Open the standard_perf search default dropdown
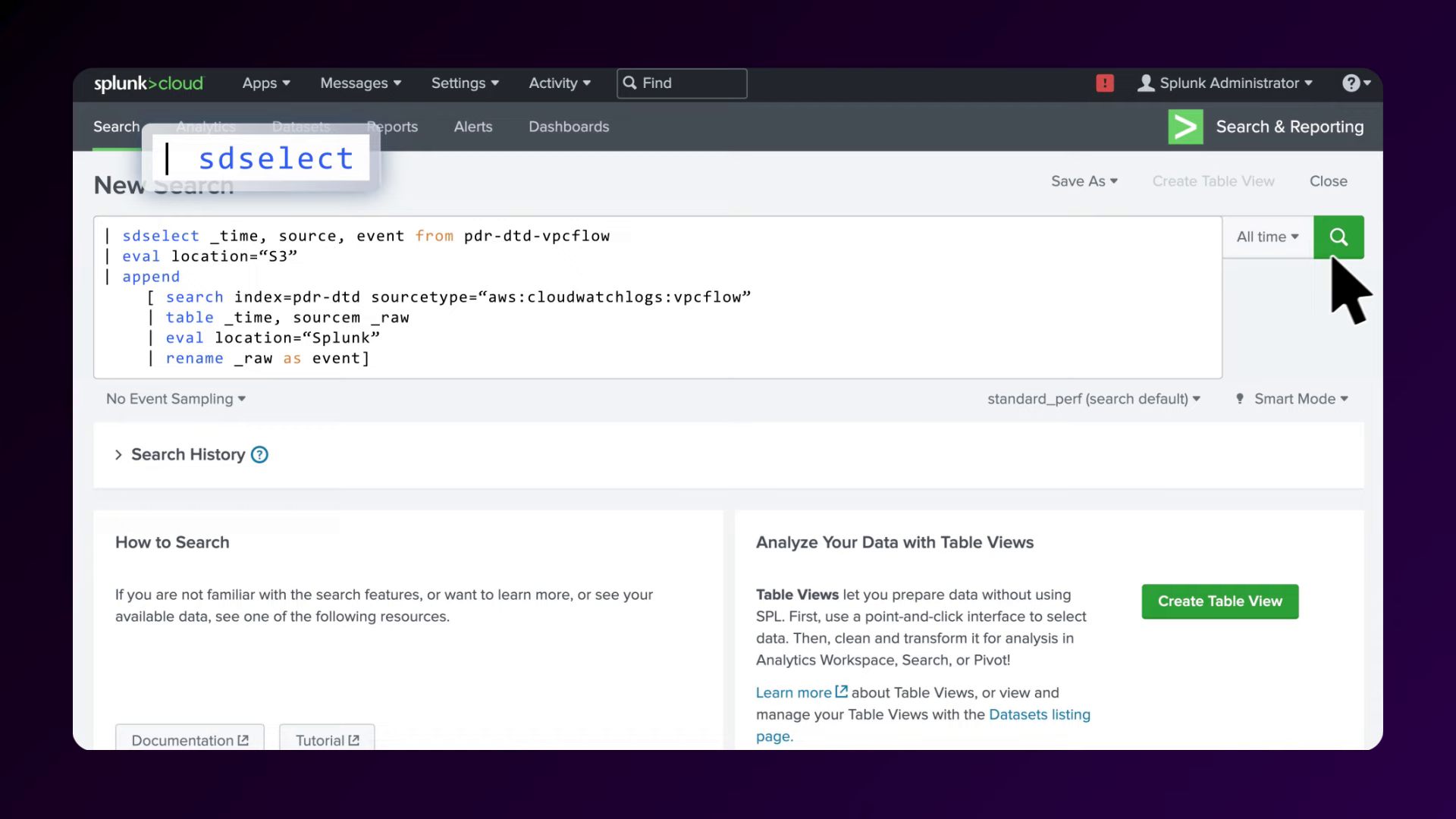1456x819 pixels. pyautogui.click(x=1094, y=399)
